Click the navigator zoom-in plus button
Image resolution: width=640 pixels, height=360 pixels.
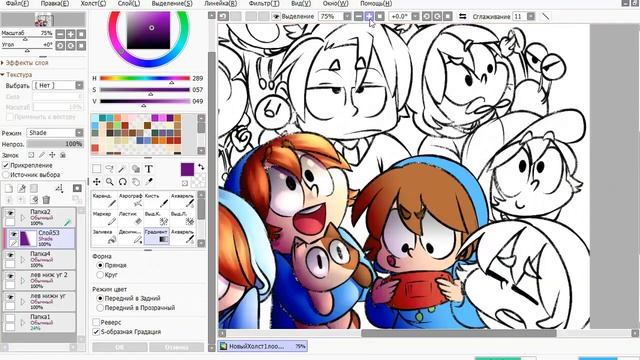click(x=70, y=34)
